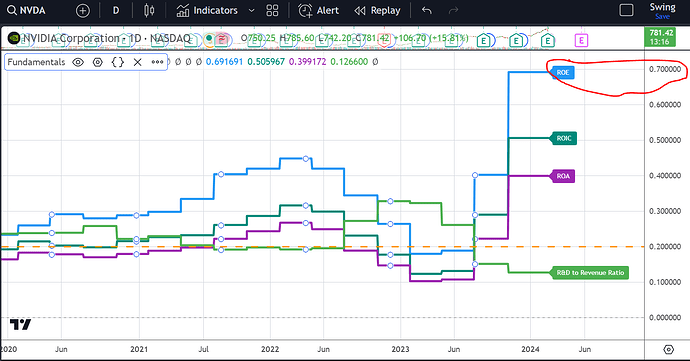Hide the Fundamentals indicator with eye icon
Viewport: 690px width, 361px height.
[78, 62]
